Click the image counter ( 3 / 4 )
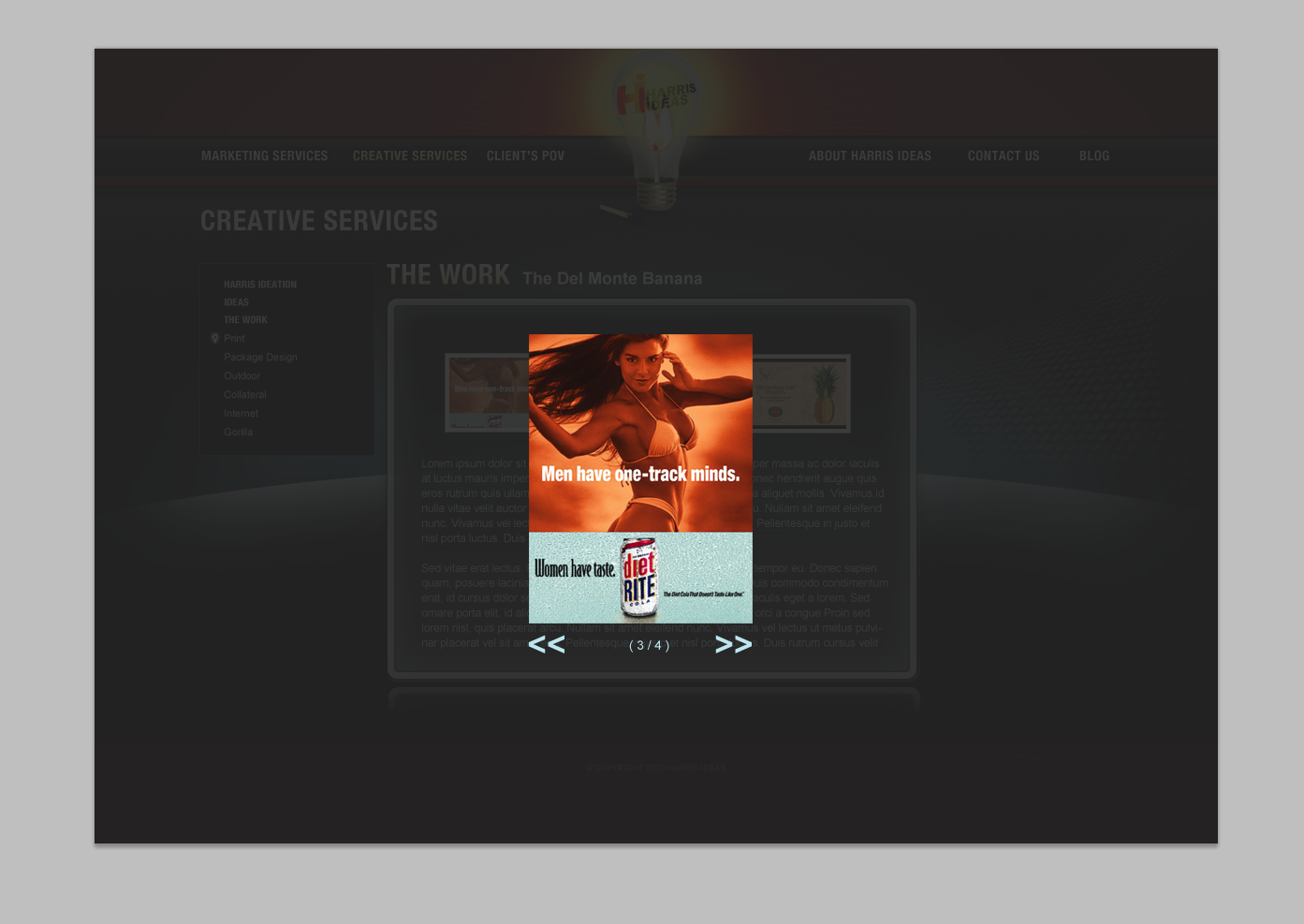 [649, 646]
